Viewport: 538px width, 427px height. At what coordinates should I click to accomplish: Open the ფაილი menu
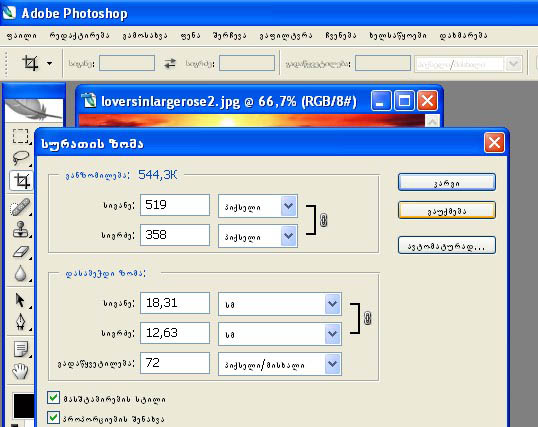coord(22,35)
